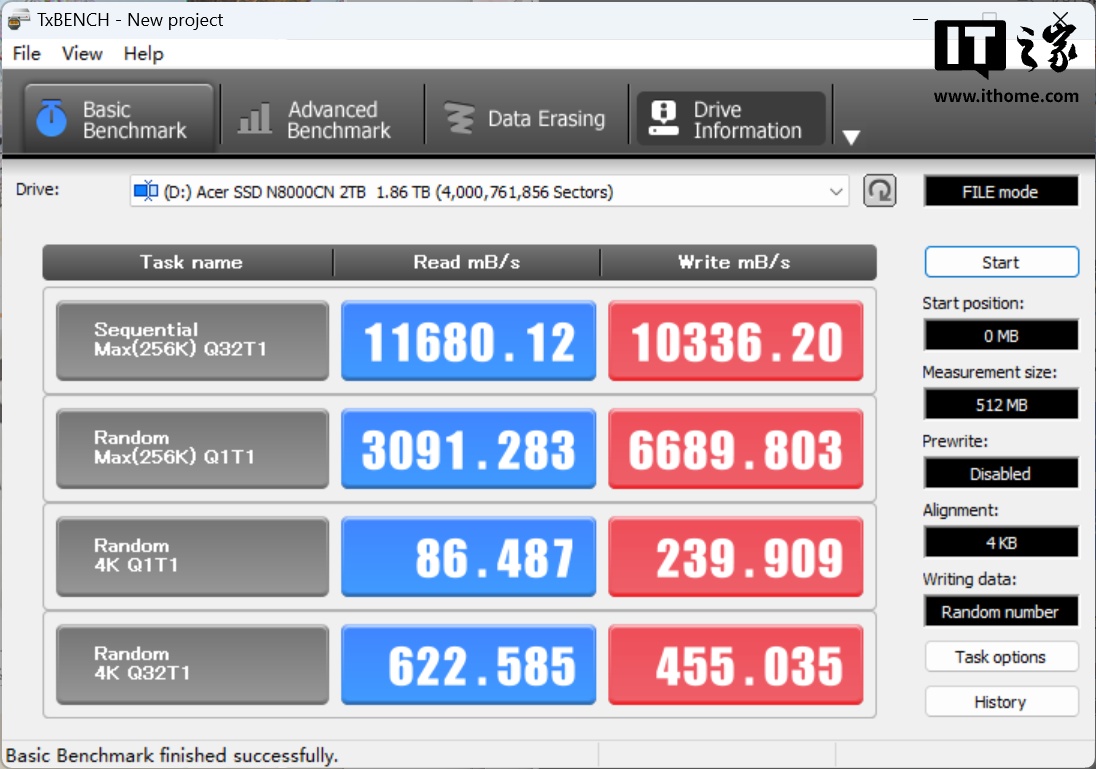Open the benchmark History
The width and height of the screenshot is (1096, 769).
[1000, 702]
